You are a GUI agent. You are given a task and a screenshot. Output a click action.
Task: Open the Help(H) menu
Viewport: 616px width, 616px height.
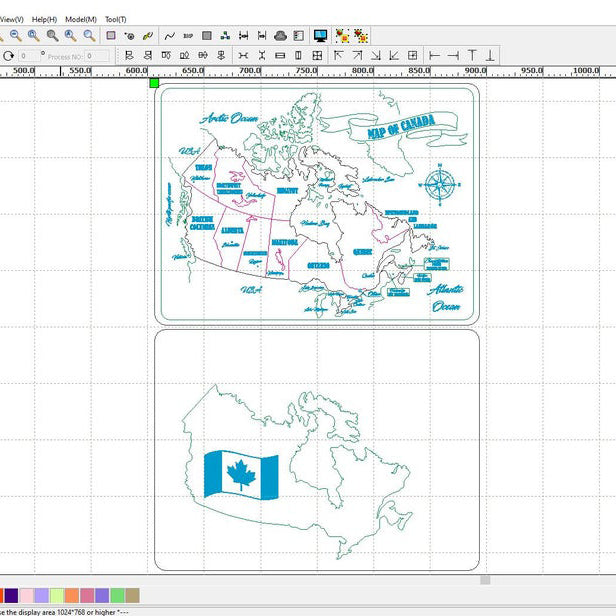pos(44,19)
